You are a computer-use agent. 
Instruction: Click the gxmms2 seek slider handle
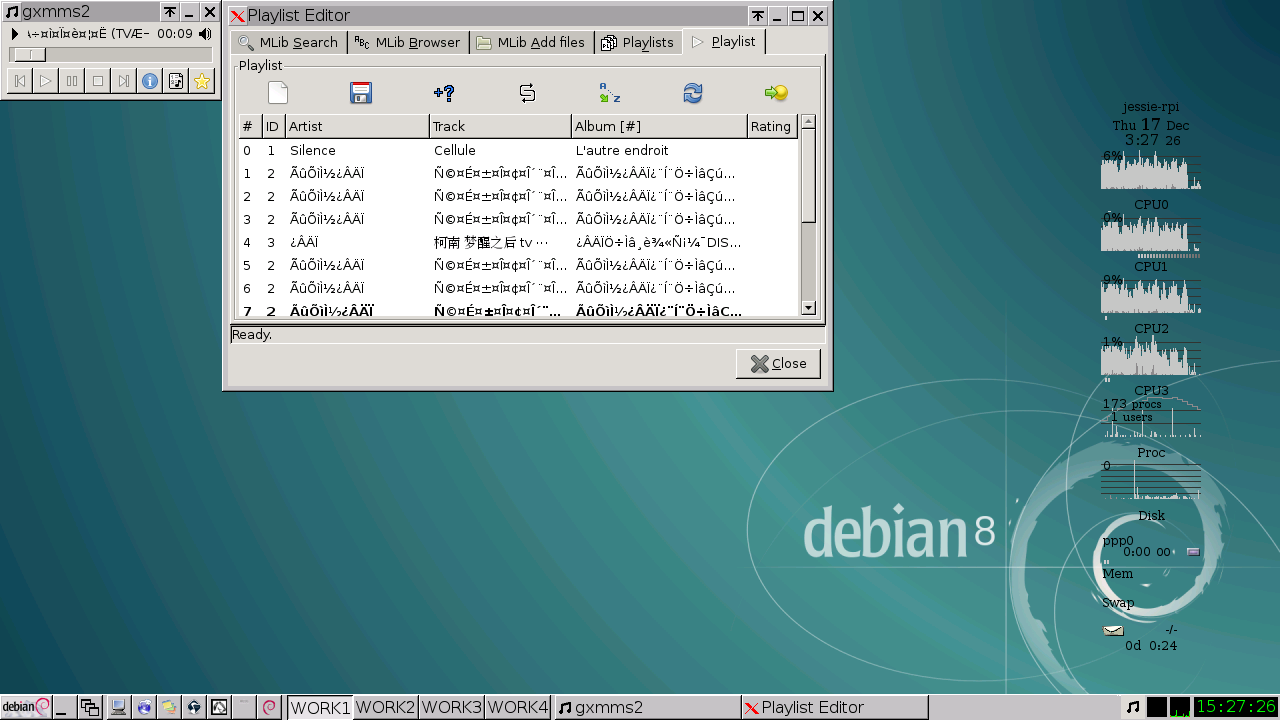coord(29,54)
